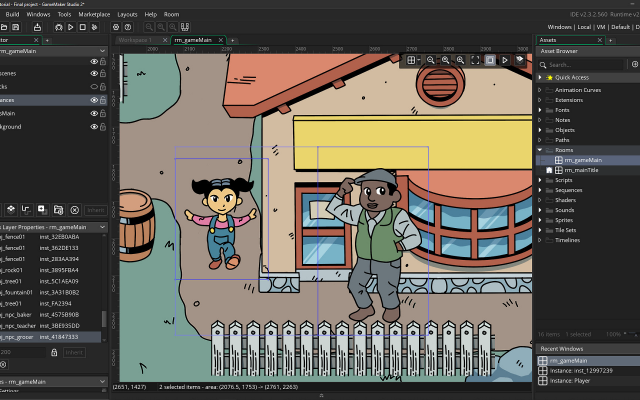Open the Room menu
640x400 pixels.
coord(171,14)
